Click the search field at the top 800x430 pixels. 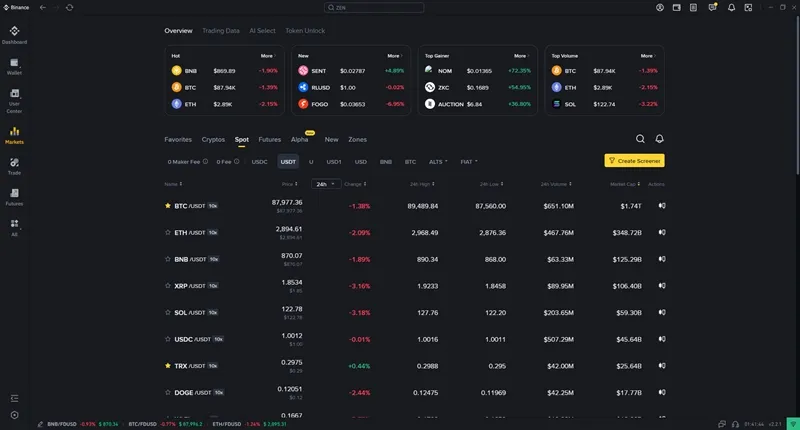400,7
